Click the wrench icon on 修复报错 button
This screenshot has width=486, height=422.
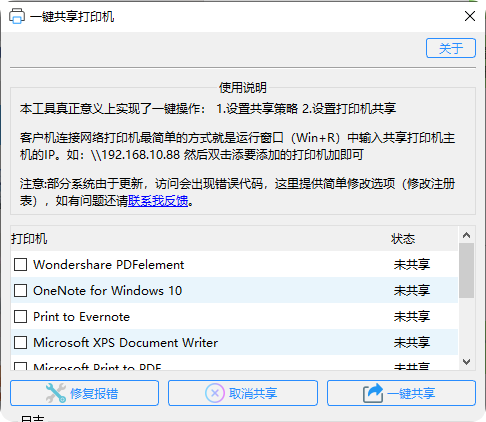(x=56, y=393)
